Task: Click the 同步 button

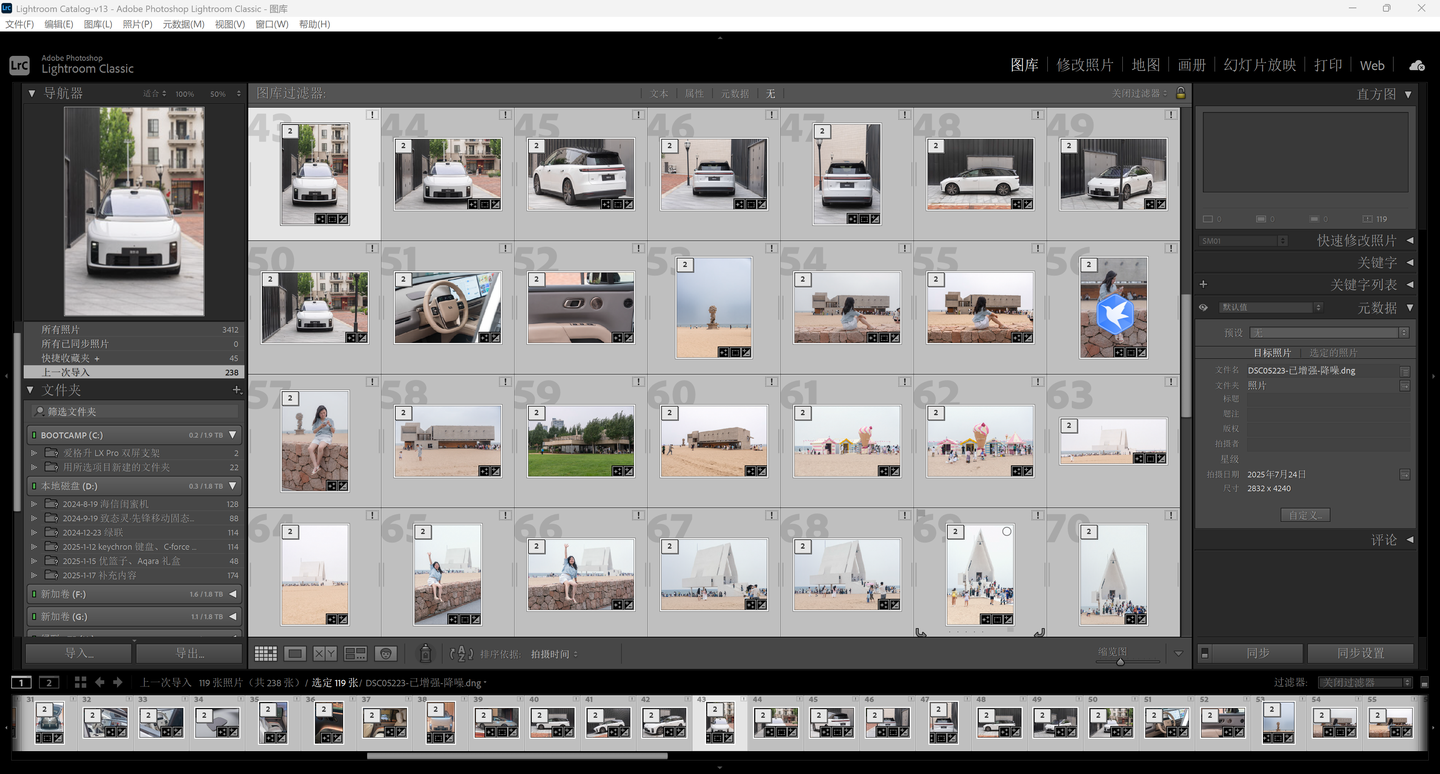Action: pos(1258,653)
